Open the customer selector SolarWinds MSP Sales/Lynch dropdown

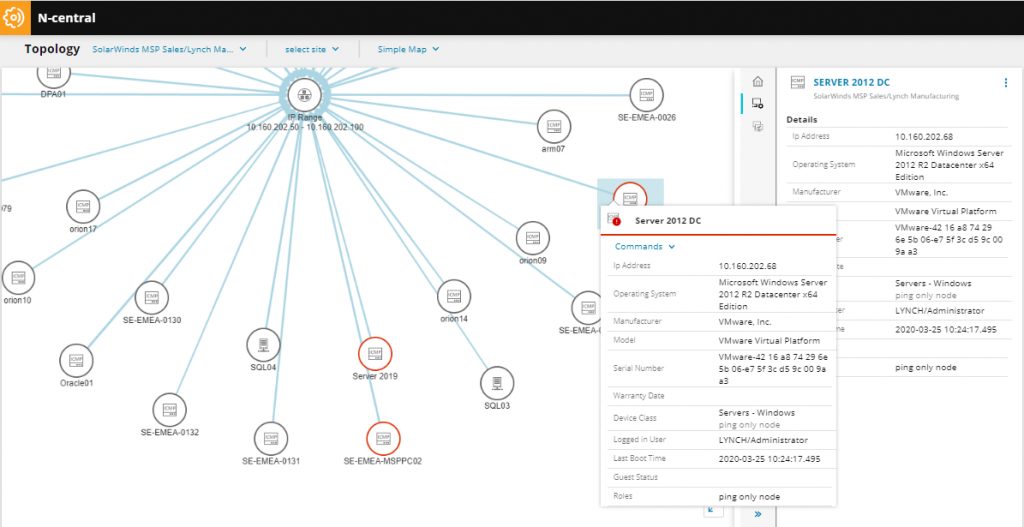(169, 49)
